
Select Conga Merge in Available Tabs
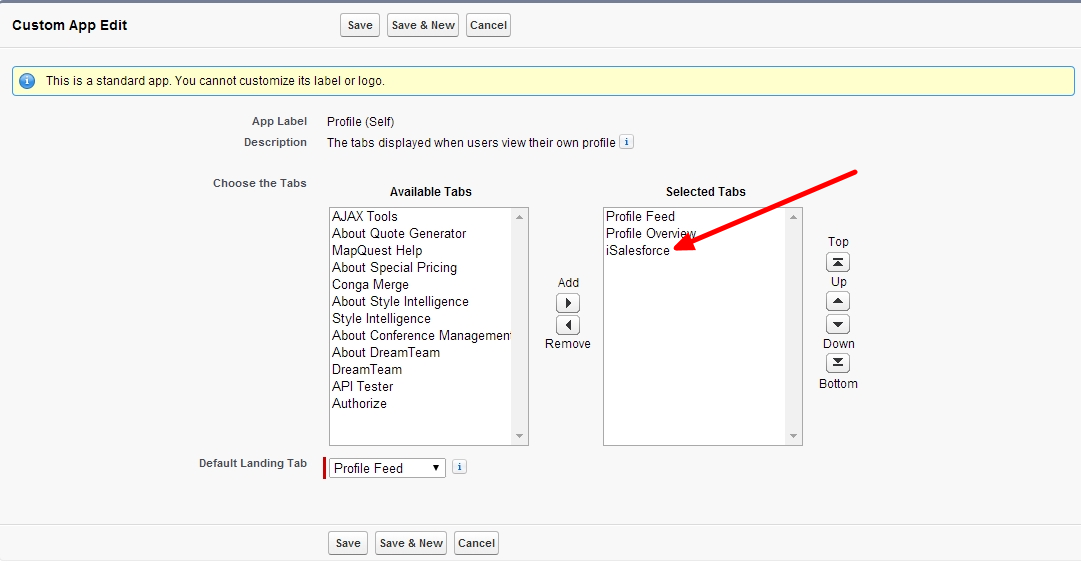(421, 285)
